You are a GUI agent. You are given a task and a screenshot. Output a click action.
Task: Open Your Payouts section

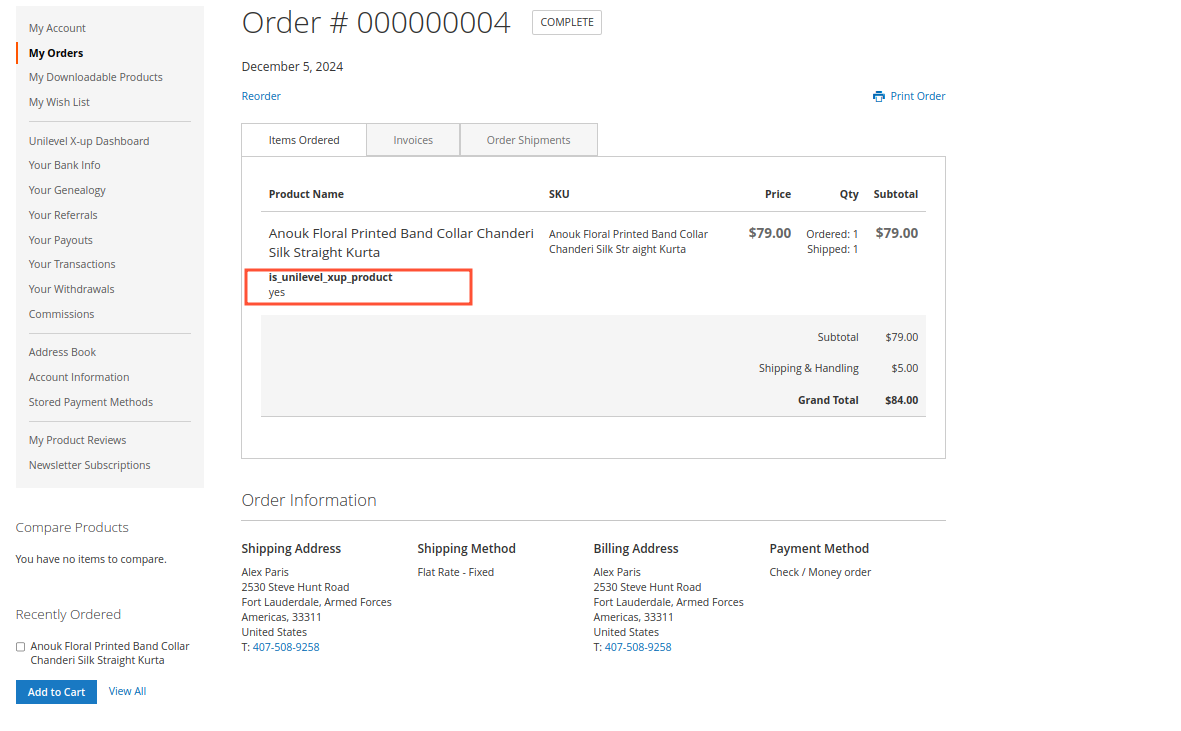tap(60, 240)
